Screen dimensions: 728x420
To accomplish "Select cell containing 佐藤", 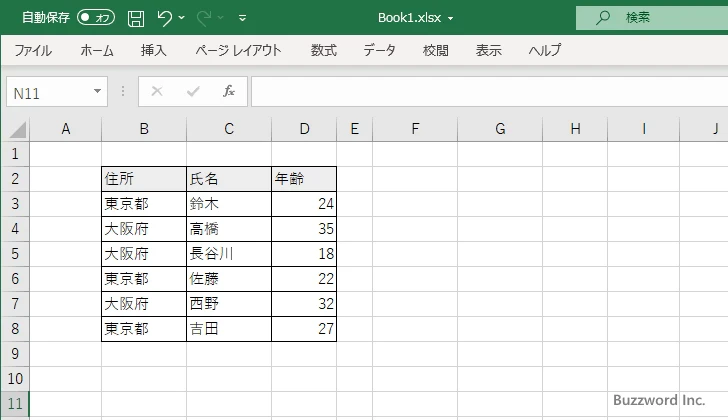I will point(229,279).
